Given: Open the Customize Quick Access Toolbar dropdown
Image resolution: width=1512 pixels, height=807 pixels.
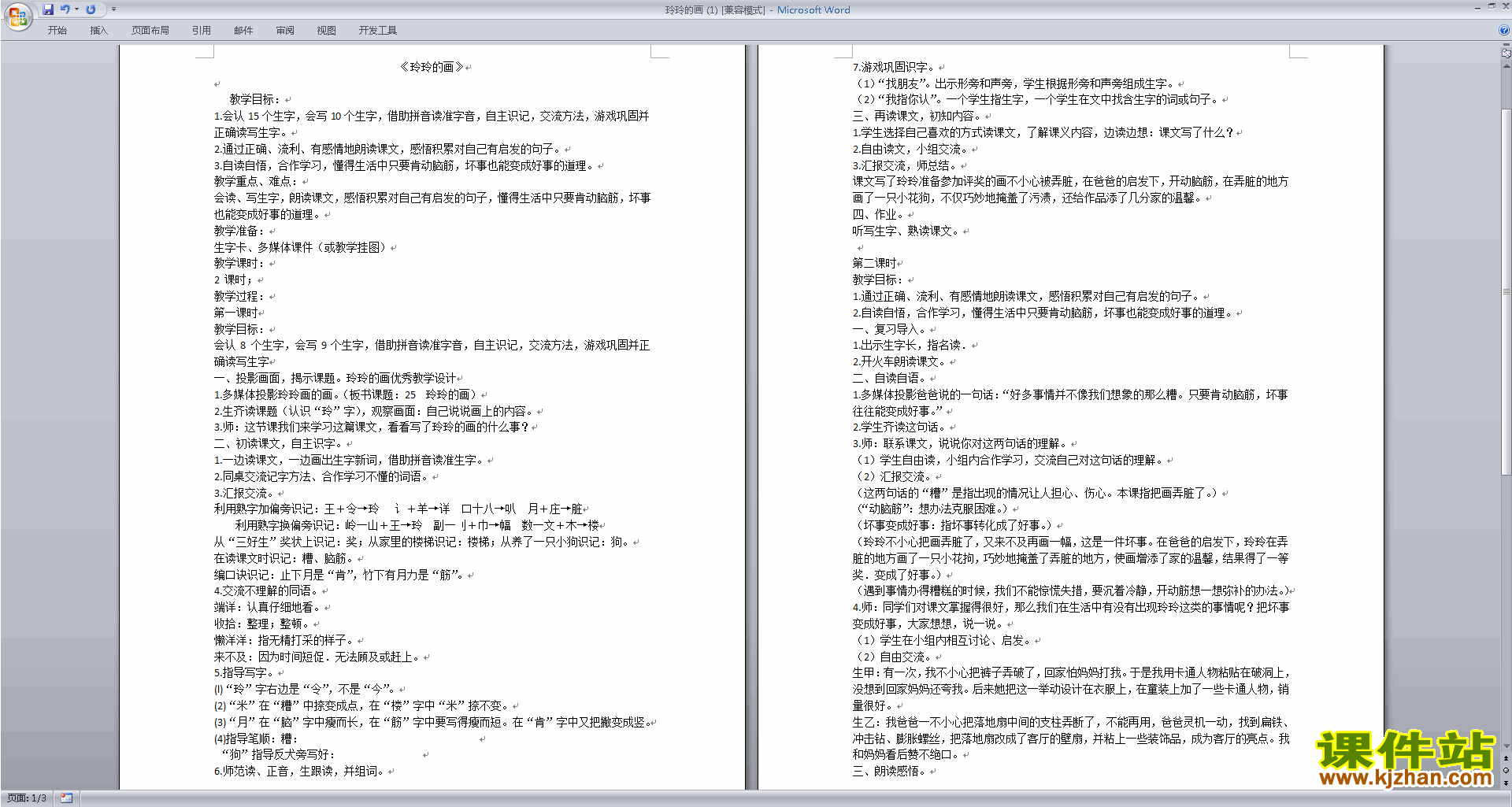Looking at the screenshot, I should coord(113,9).
